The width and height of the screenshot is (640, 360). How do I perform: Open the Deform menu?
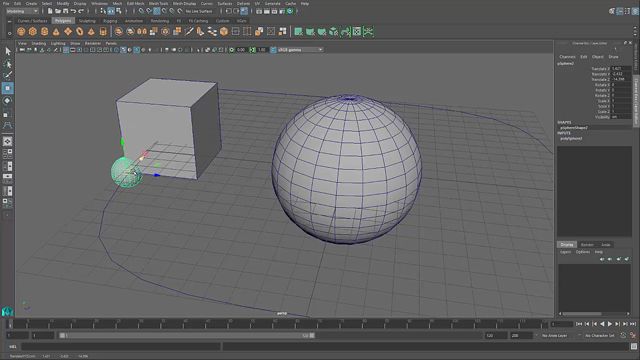pyautogui.click(x=243, y=3)
